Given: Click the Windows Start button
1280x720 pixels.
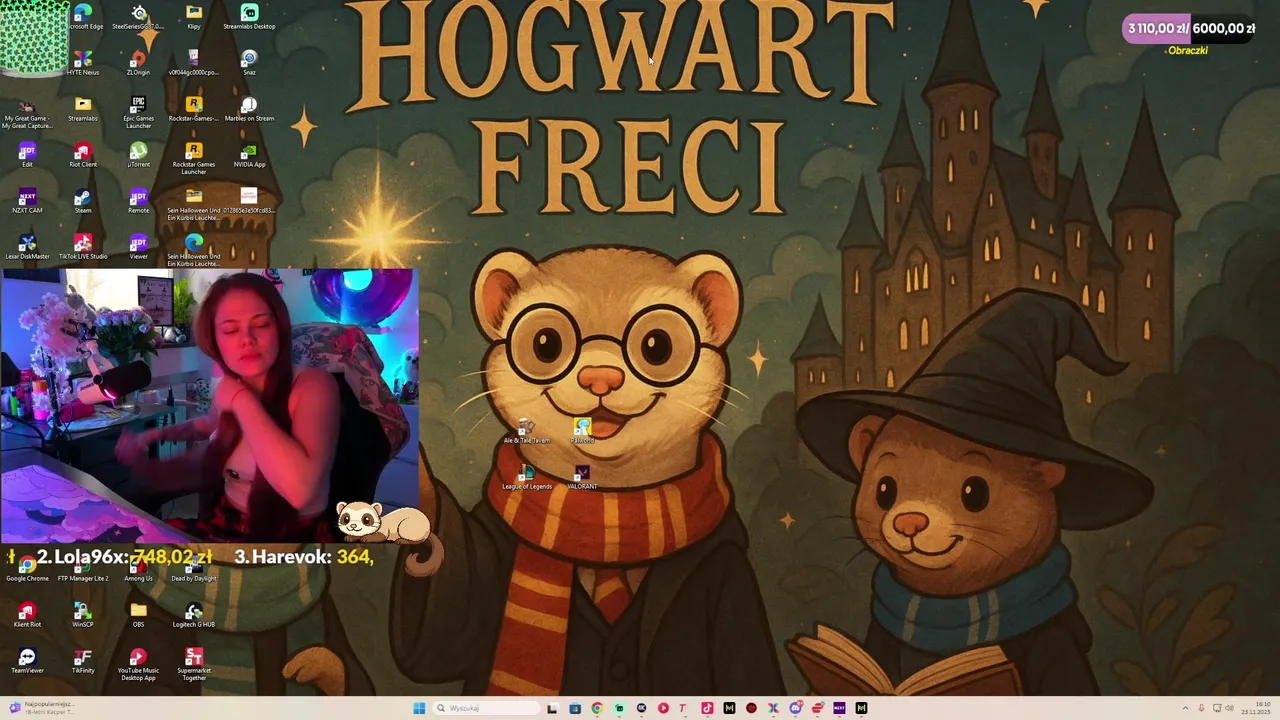Looking at the screenshot, I should point(418,708).
